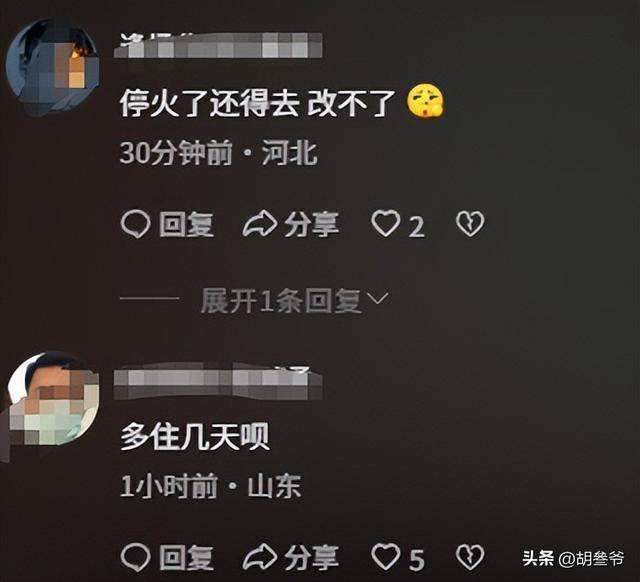This screenshot has width=640, height=582.
Task: Dislike the 河北 comment with the broken heart
Action: (x=470, y=224)
